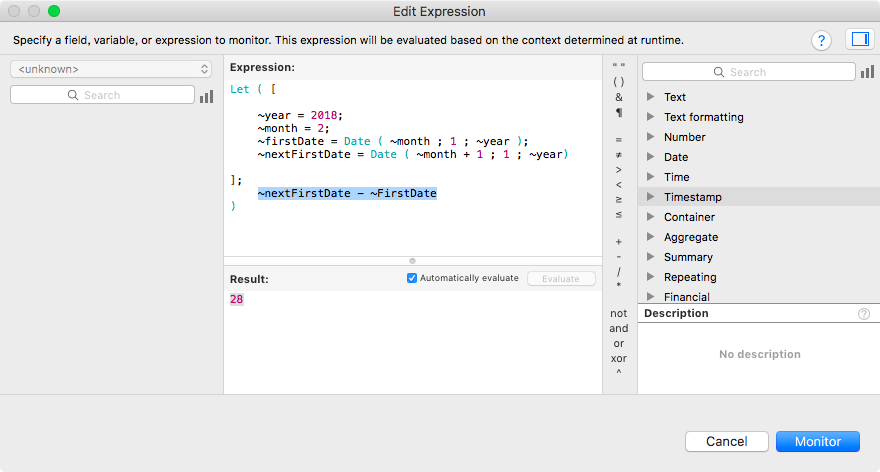
Task: Click the sort bars icon beside functions search
Action: (x=868, y=72)
